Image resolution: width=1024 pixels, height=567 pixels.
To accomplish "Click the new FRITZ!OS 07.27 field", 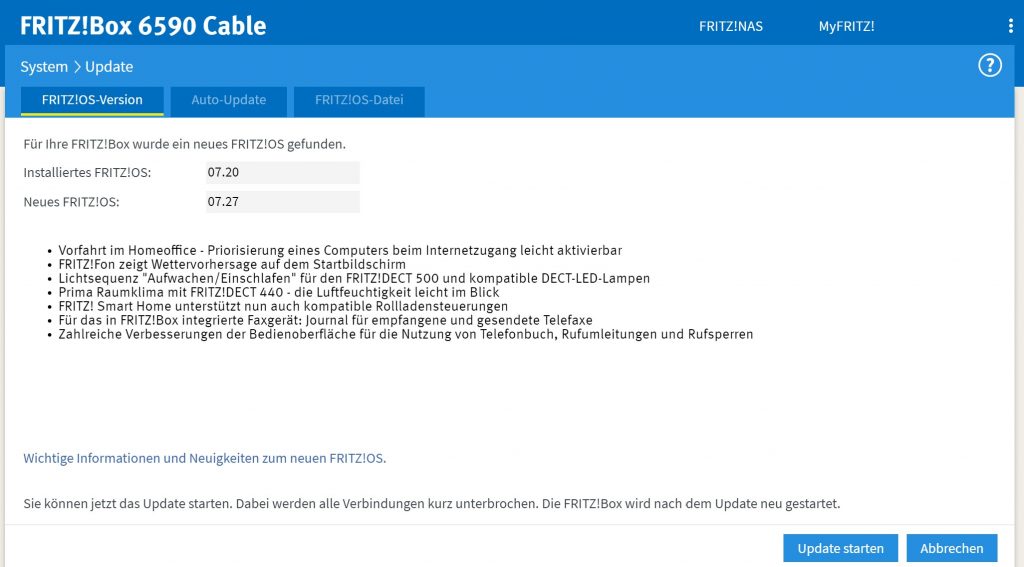I will 282,202.
